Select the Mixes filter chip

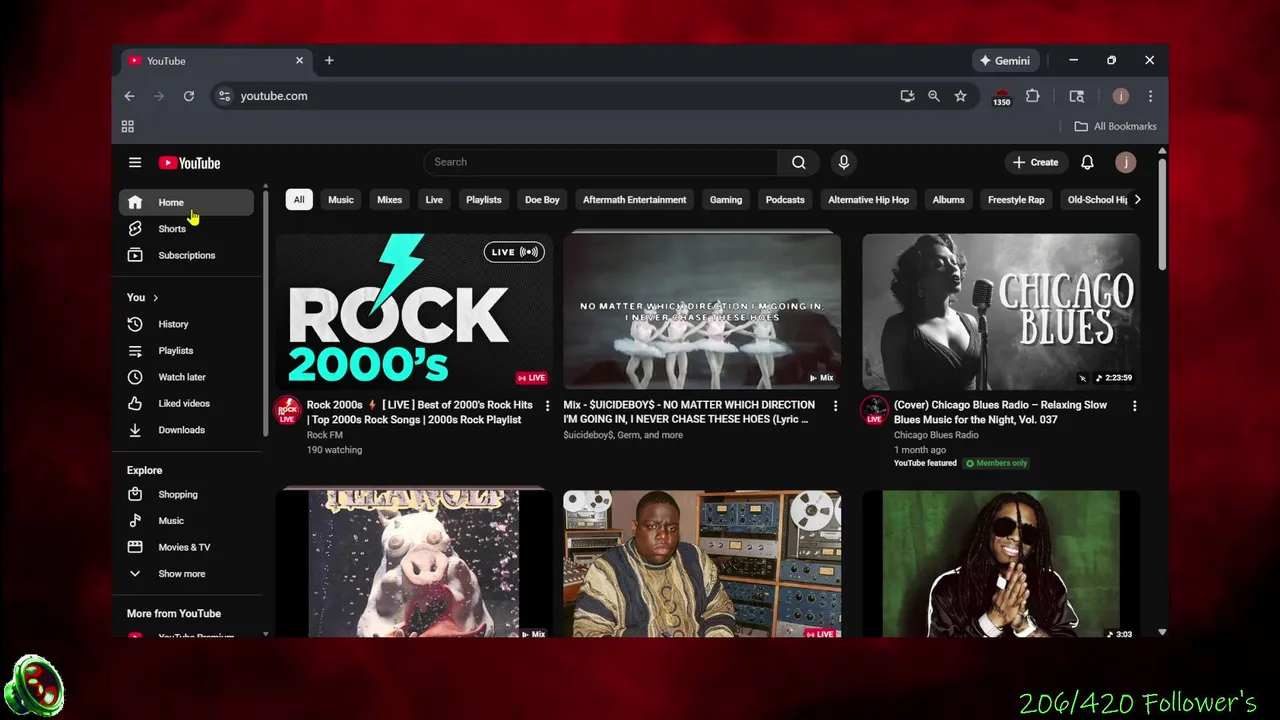[x=390, y=199]
